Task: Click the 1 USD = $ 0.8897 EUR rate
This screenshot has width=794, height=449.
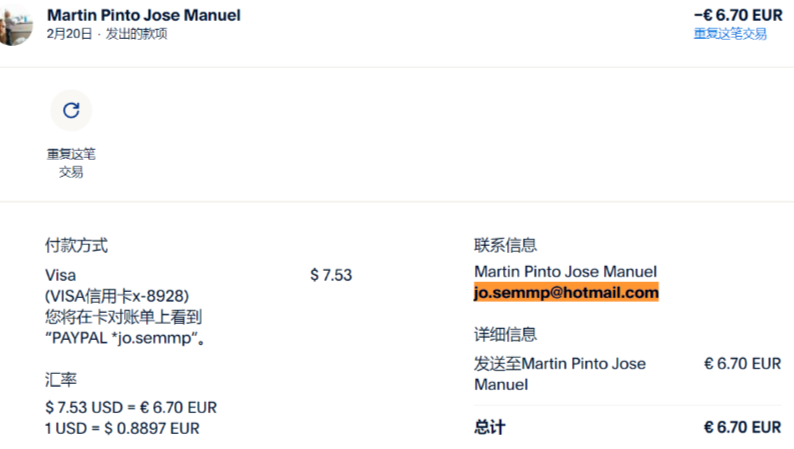Action: coord(122,429)
